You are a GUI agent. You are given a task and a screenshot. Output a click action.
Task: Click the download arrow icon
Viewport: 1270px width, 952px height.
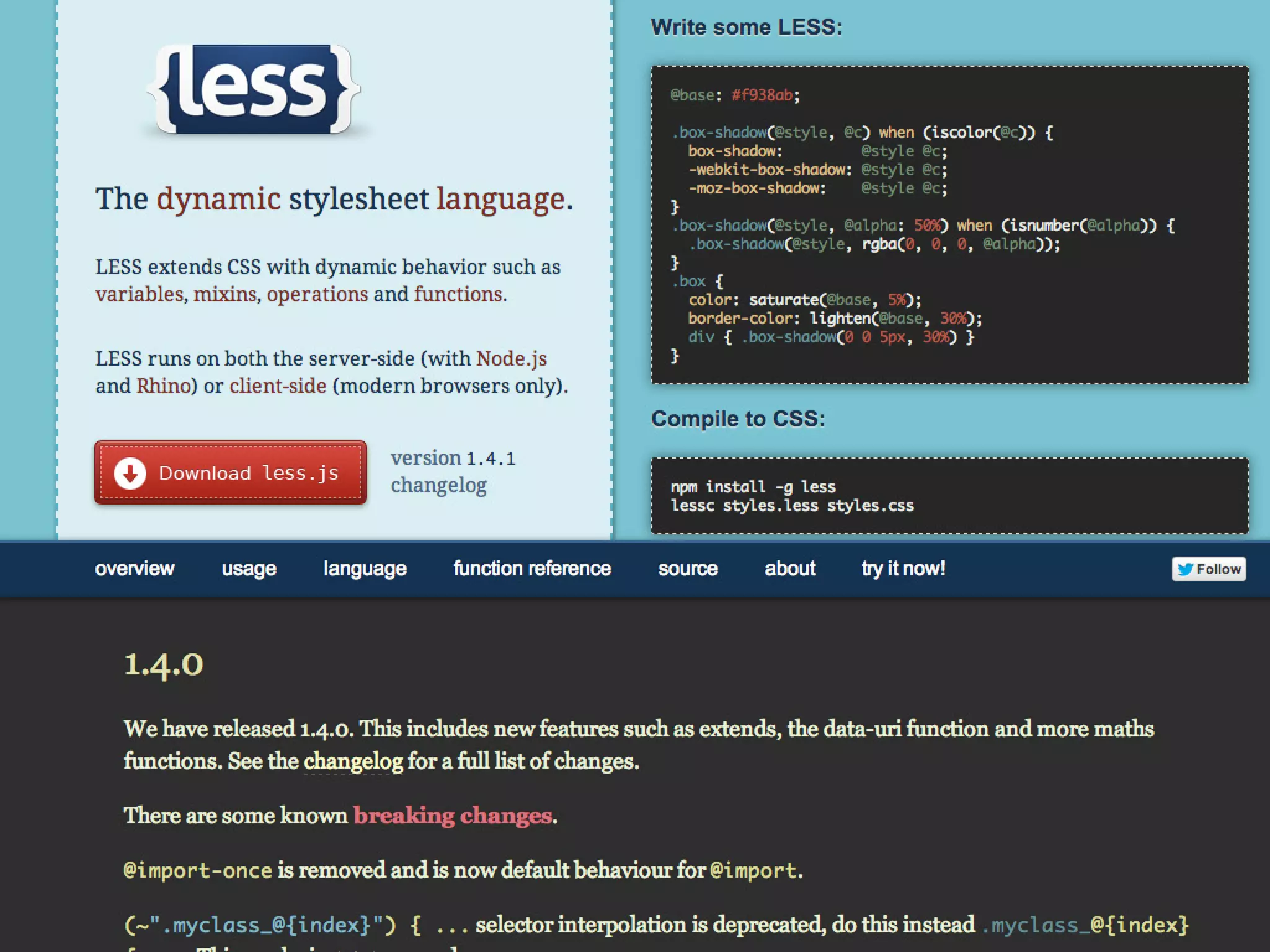(130, 474)
